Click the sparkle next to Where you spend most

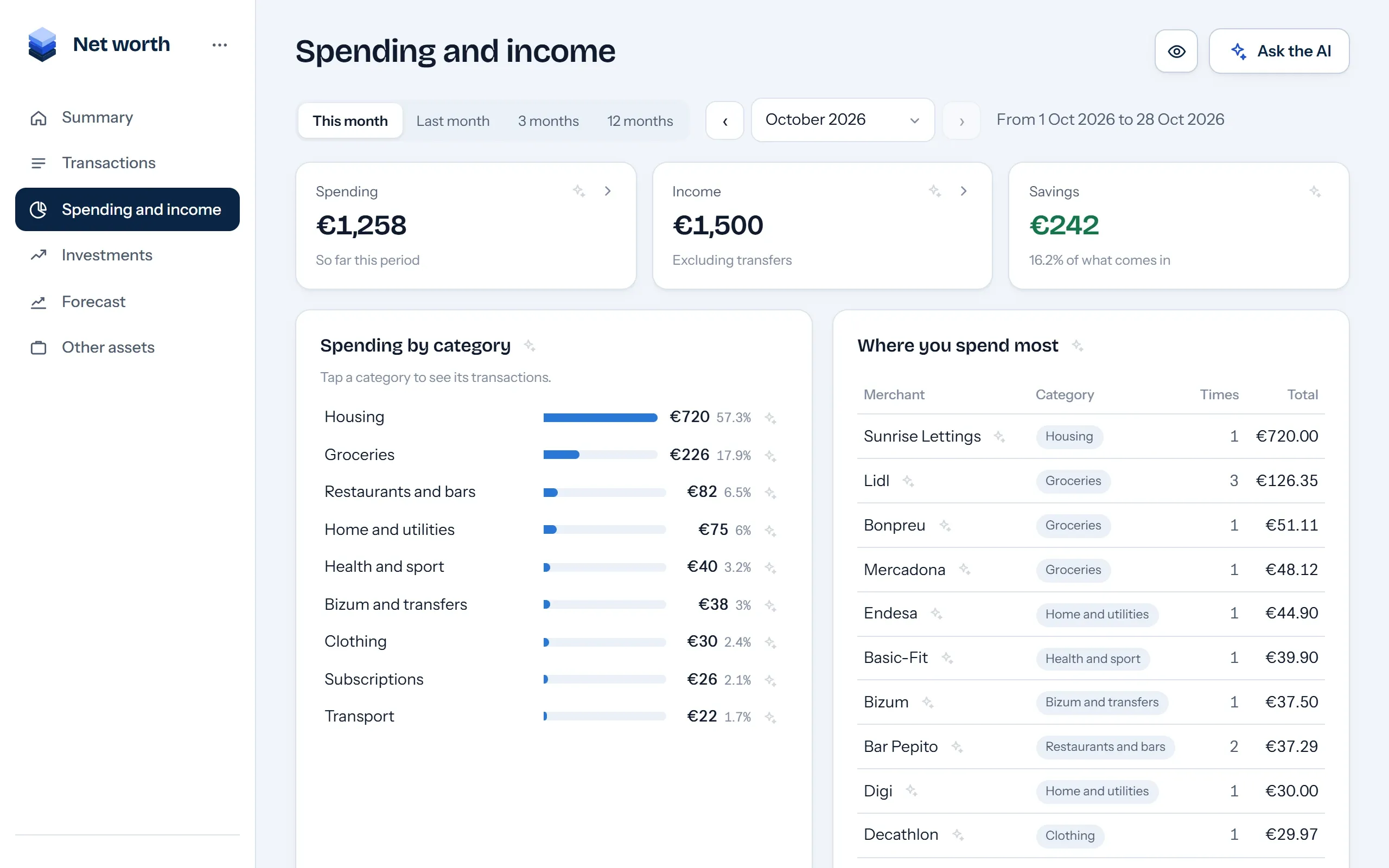1078,346
